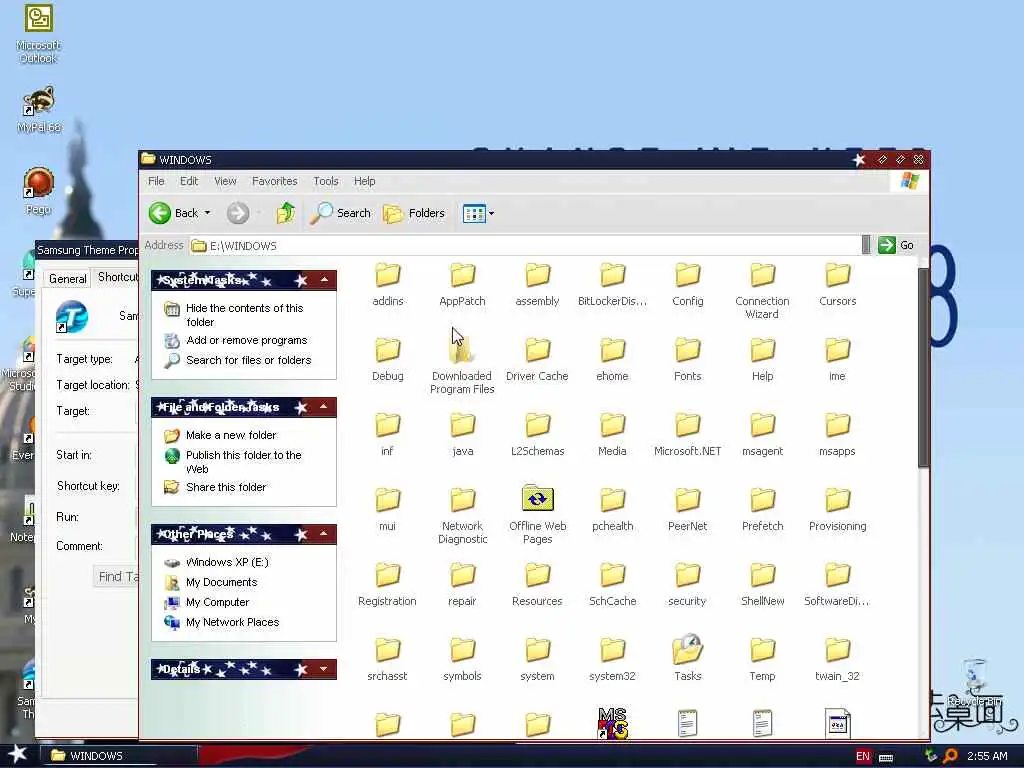This screenshot has height=768, width=1024.
Task: Select the security folder icon
Action: click(688, 576)
